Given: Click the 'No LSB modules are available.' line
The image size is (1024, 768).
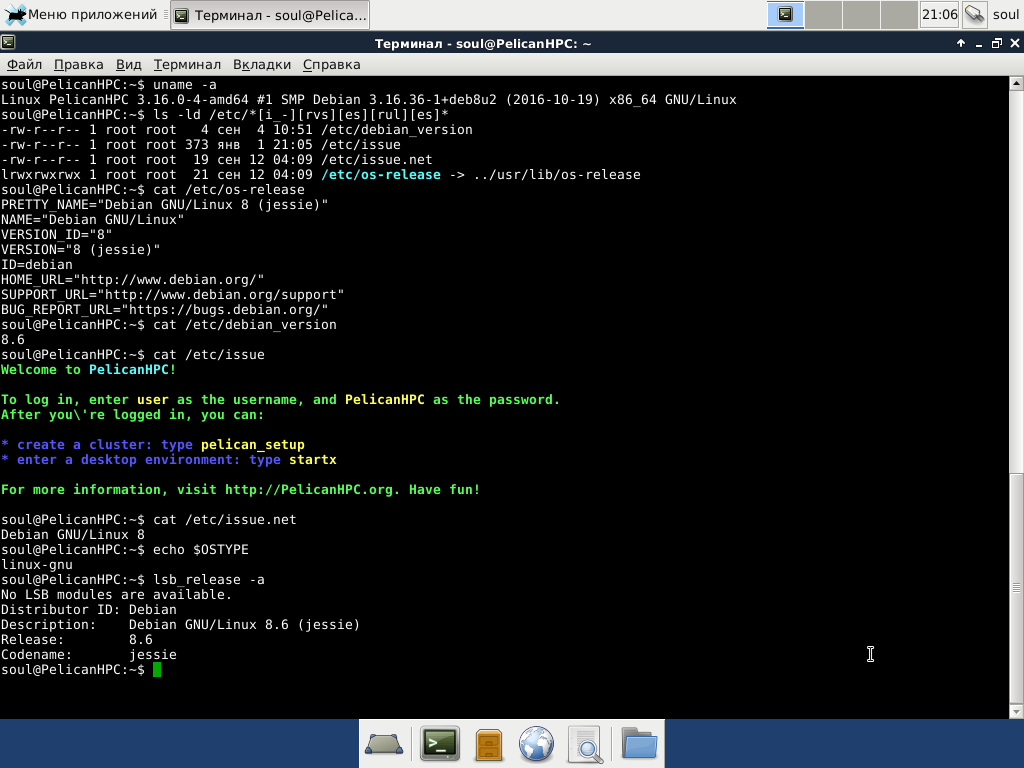Looking at the screenshot, I should pyautogui.click(x=116, y=595).
